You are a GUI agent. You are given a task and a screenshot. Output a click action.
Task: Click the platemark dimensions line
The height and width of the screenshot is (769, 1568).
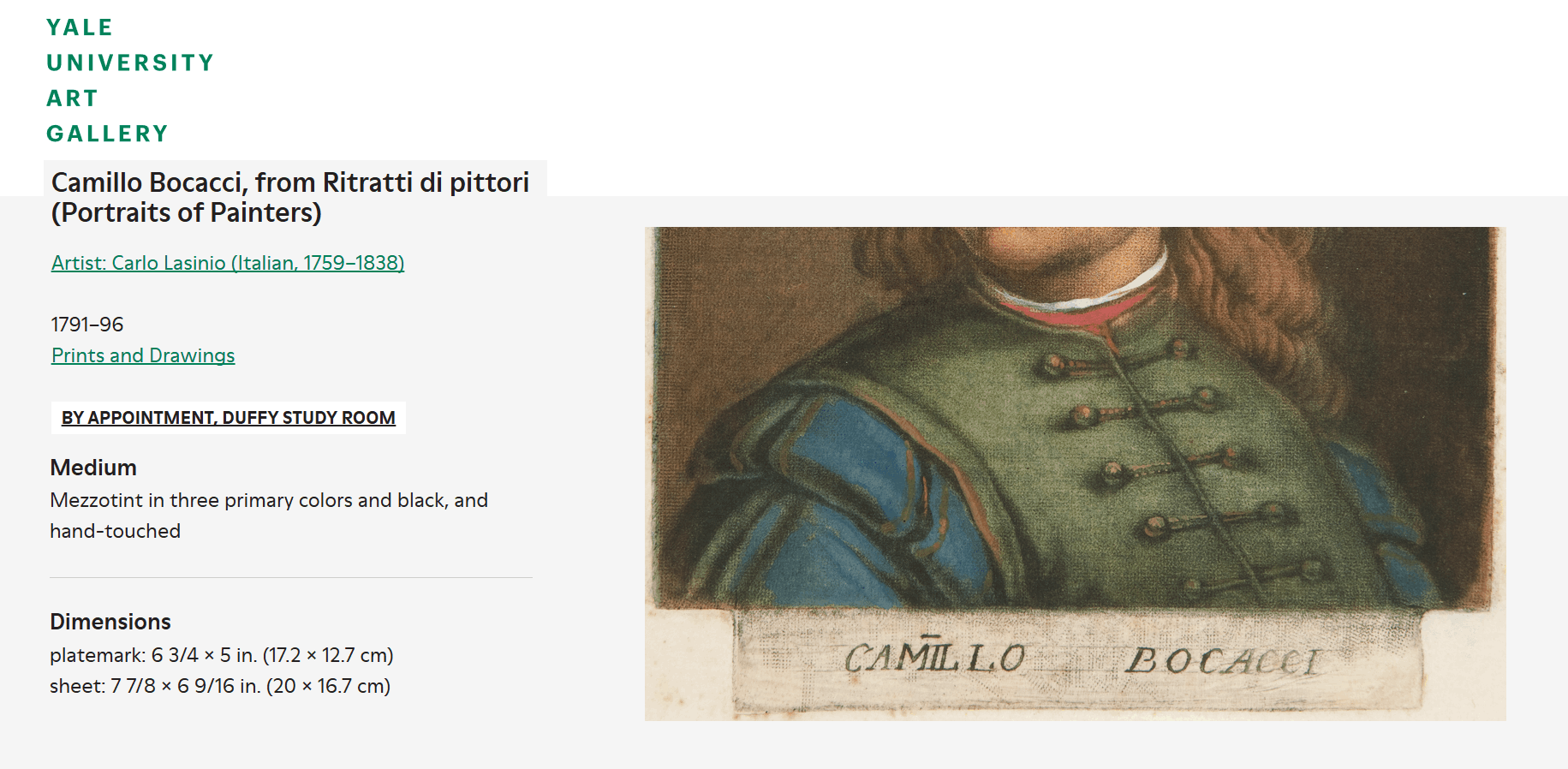pos(221,655)
